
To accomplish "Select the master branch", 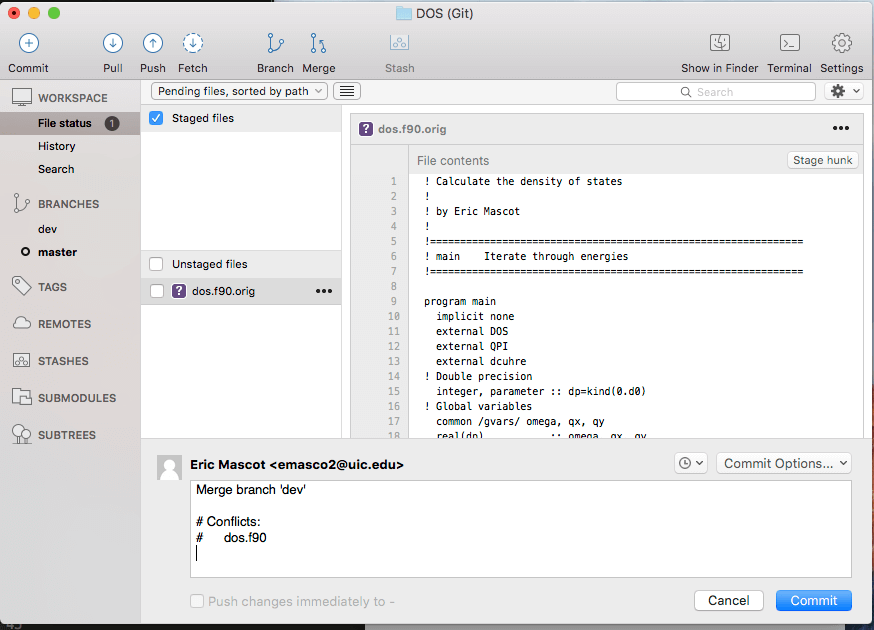I will coord(57,252).
